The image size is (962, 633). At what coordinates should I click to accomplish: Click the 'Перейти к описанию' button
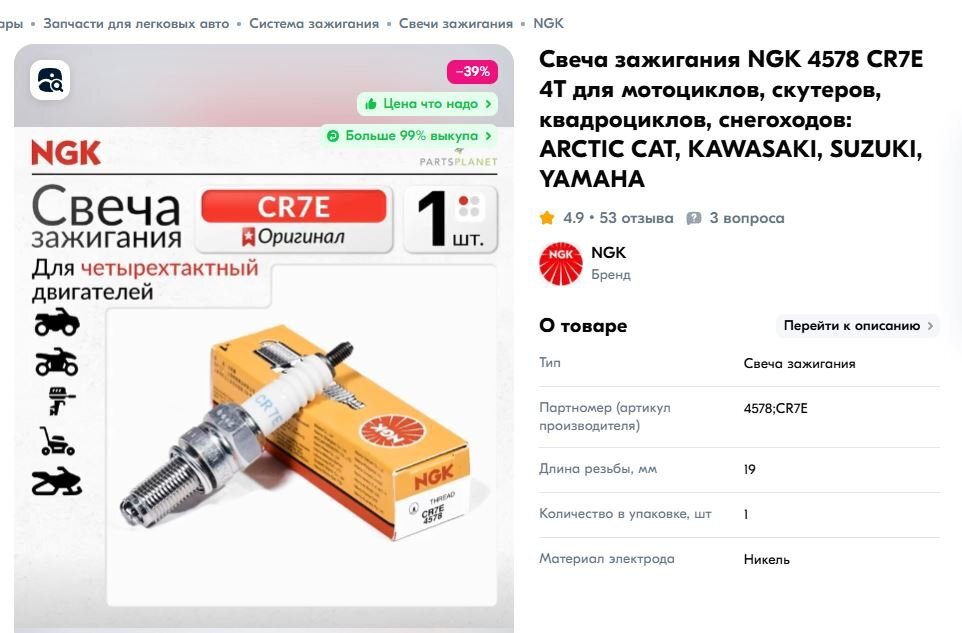[858, 326]
